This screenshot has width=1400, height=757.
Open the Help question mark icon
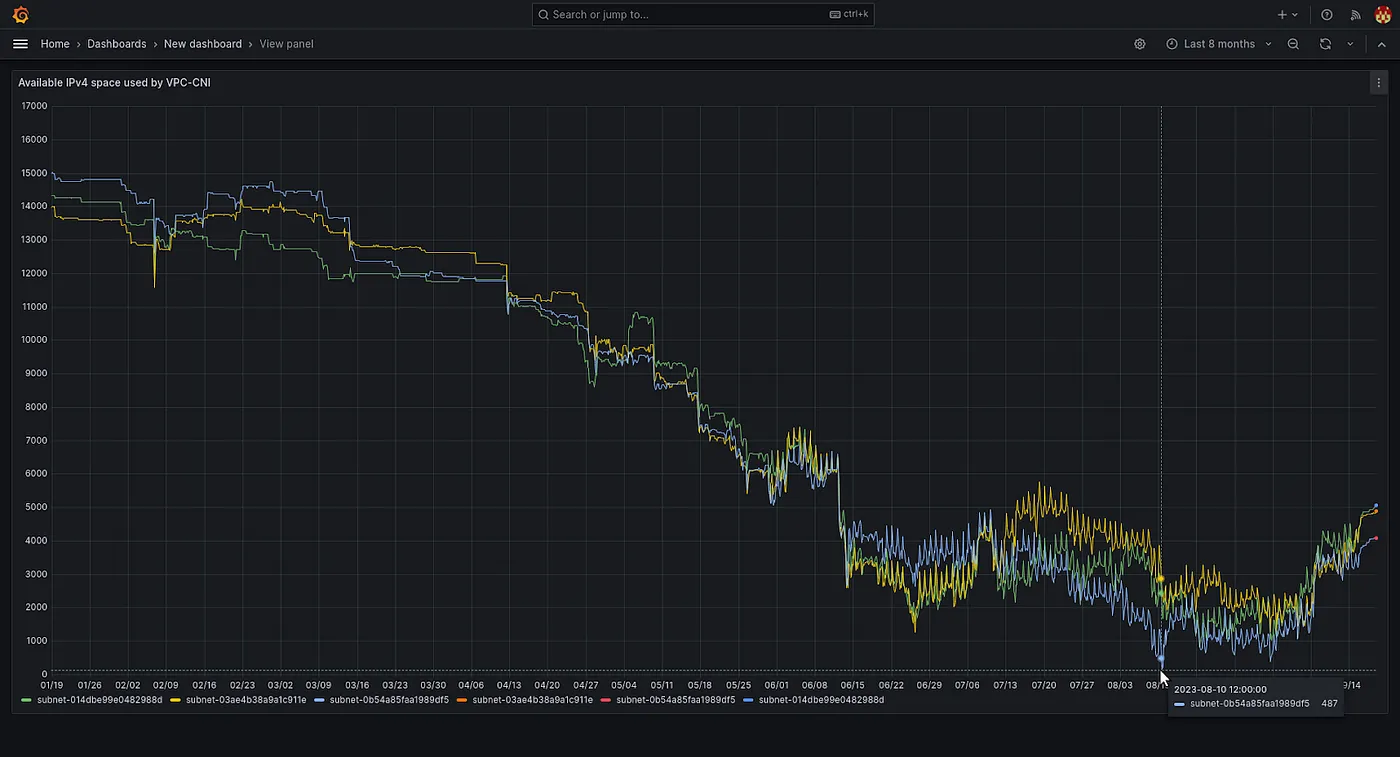1327,15
